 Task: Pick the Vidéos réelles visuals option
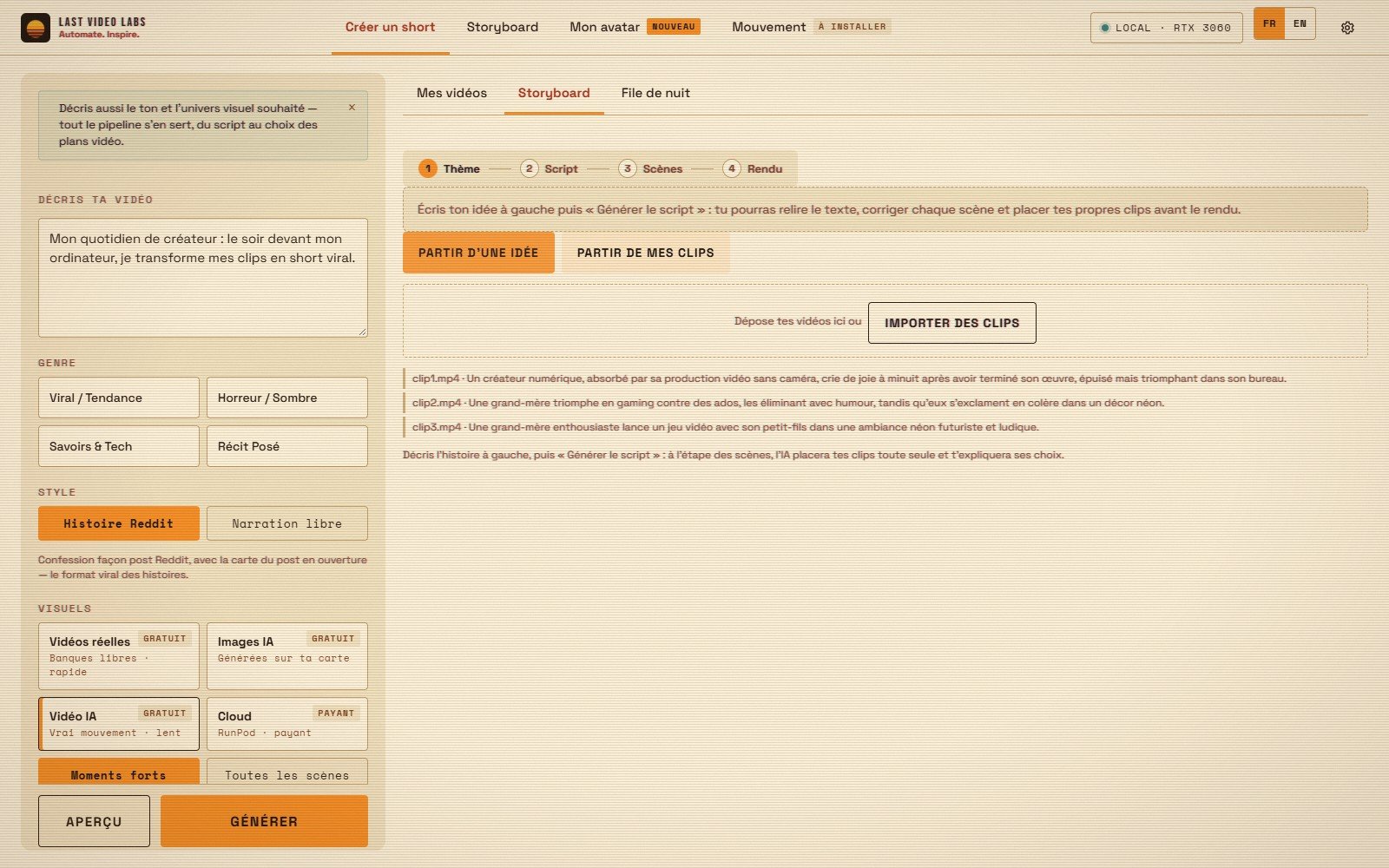click(x=119, y=656)
